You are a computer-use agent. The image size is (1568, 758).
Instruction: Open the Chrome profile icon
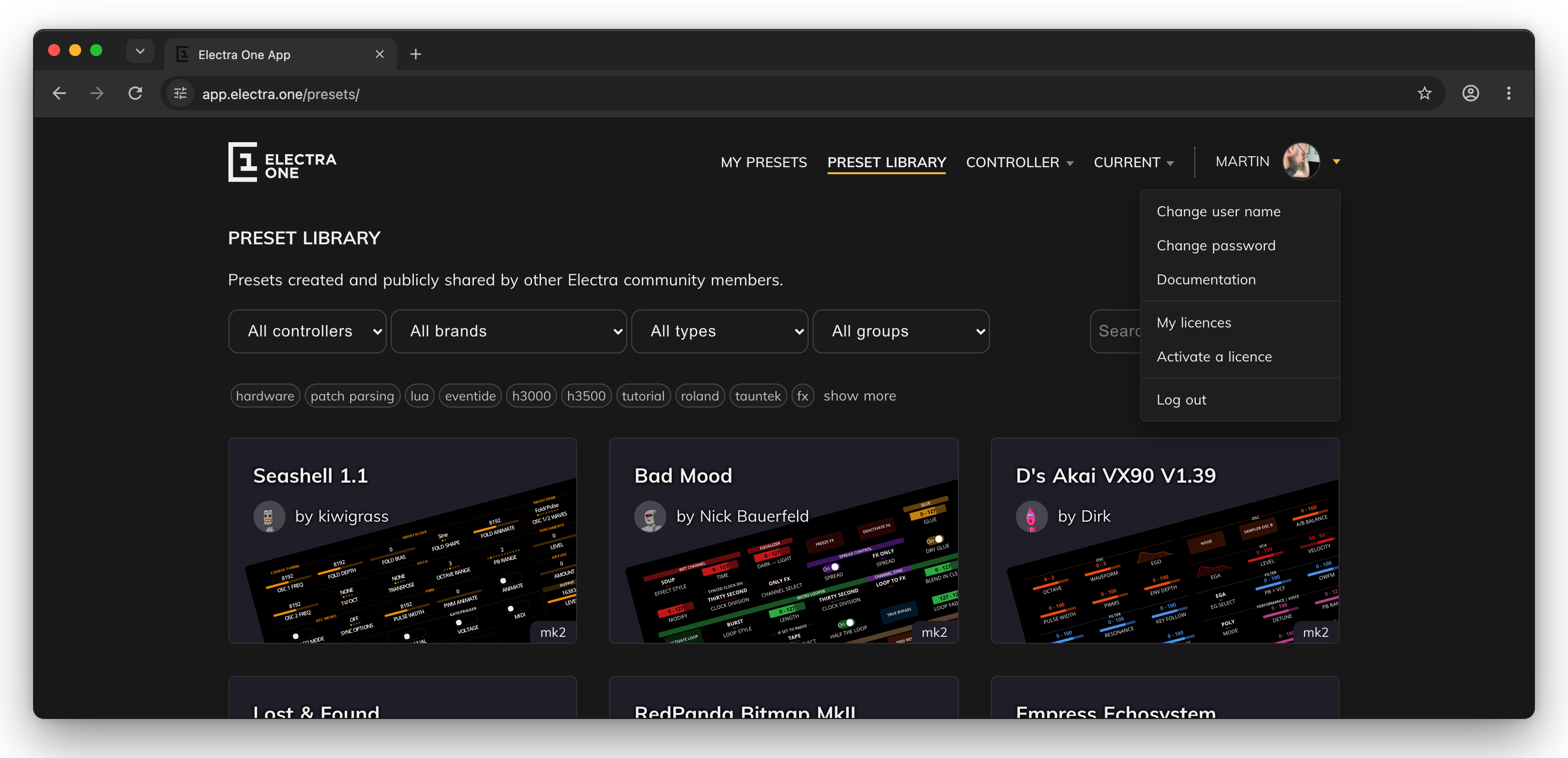(1471, 93)
